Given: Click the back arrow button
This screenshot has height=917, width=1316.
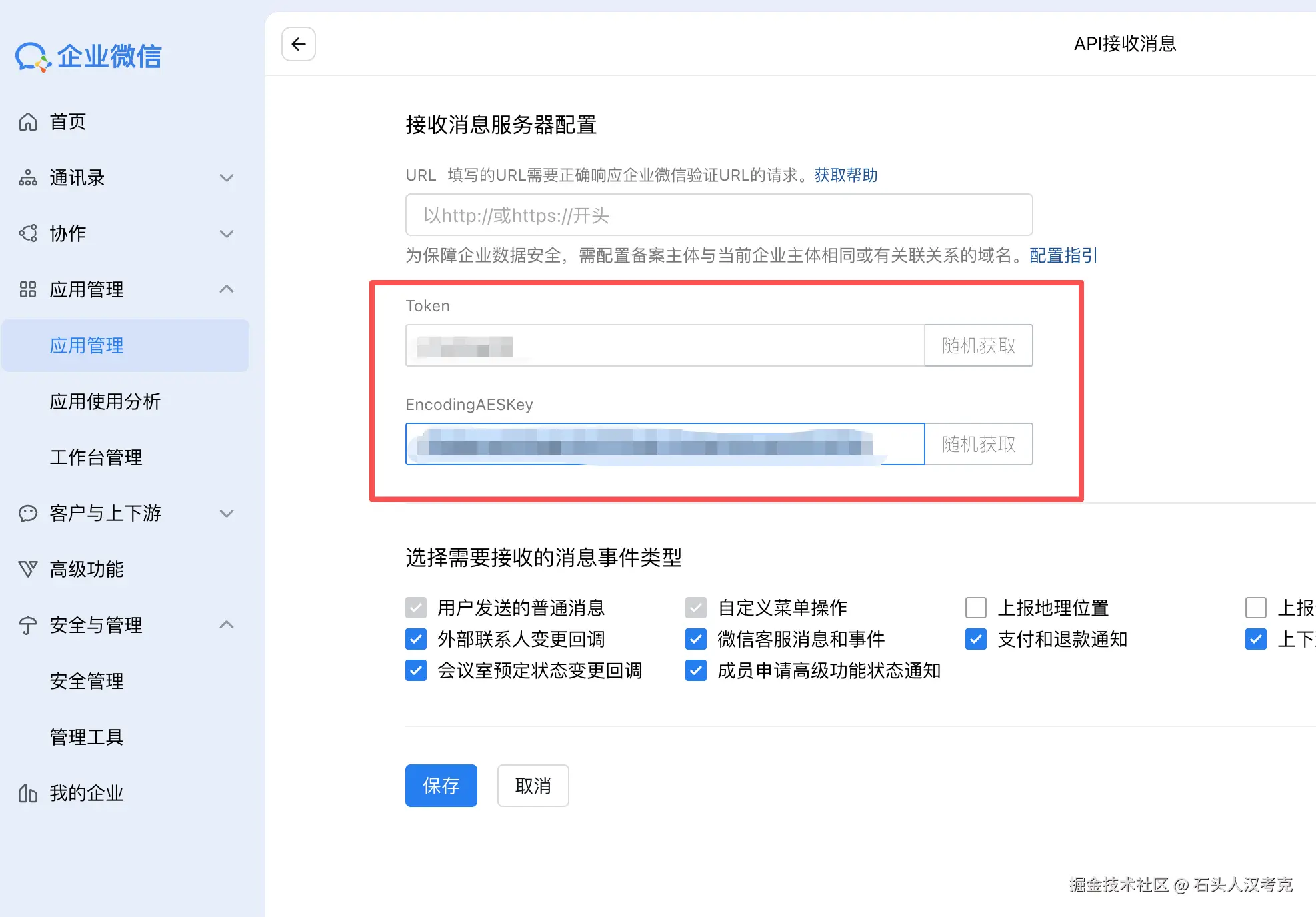Looking at the screenshot, I should click(298, 44).
